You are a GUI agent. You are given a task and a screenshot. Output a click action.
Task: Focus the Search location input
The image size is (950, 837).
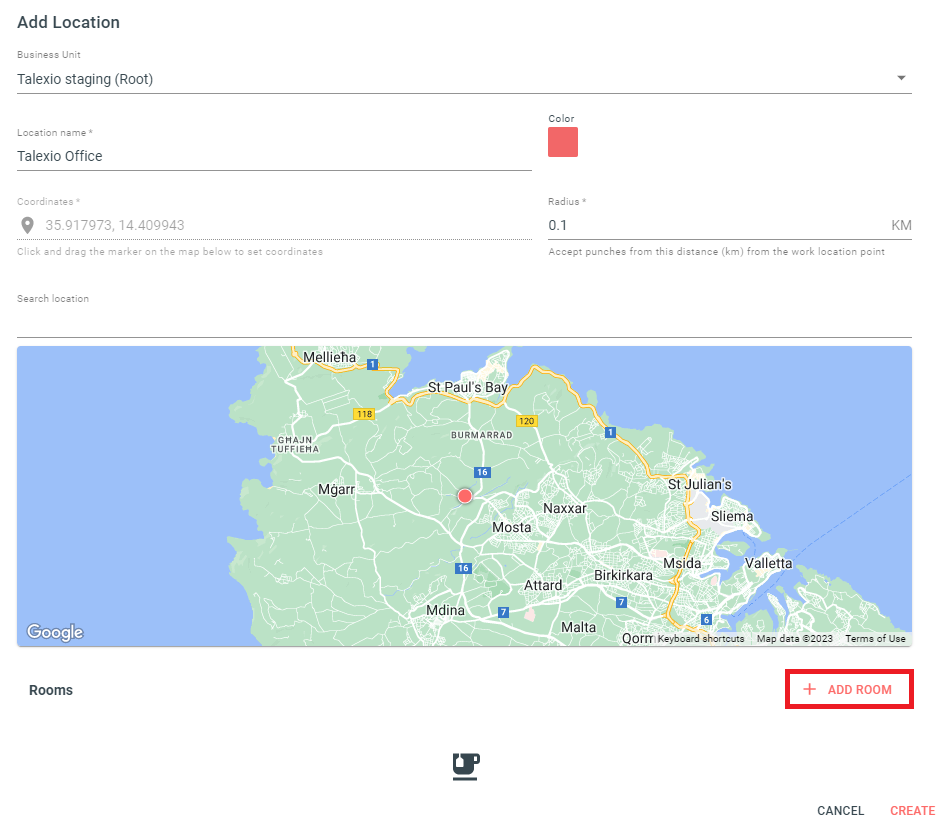[464, 323]
